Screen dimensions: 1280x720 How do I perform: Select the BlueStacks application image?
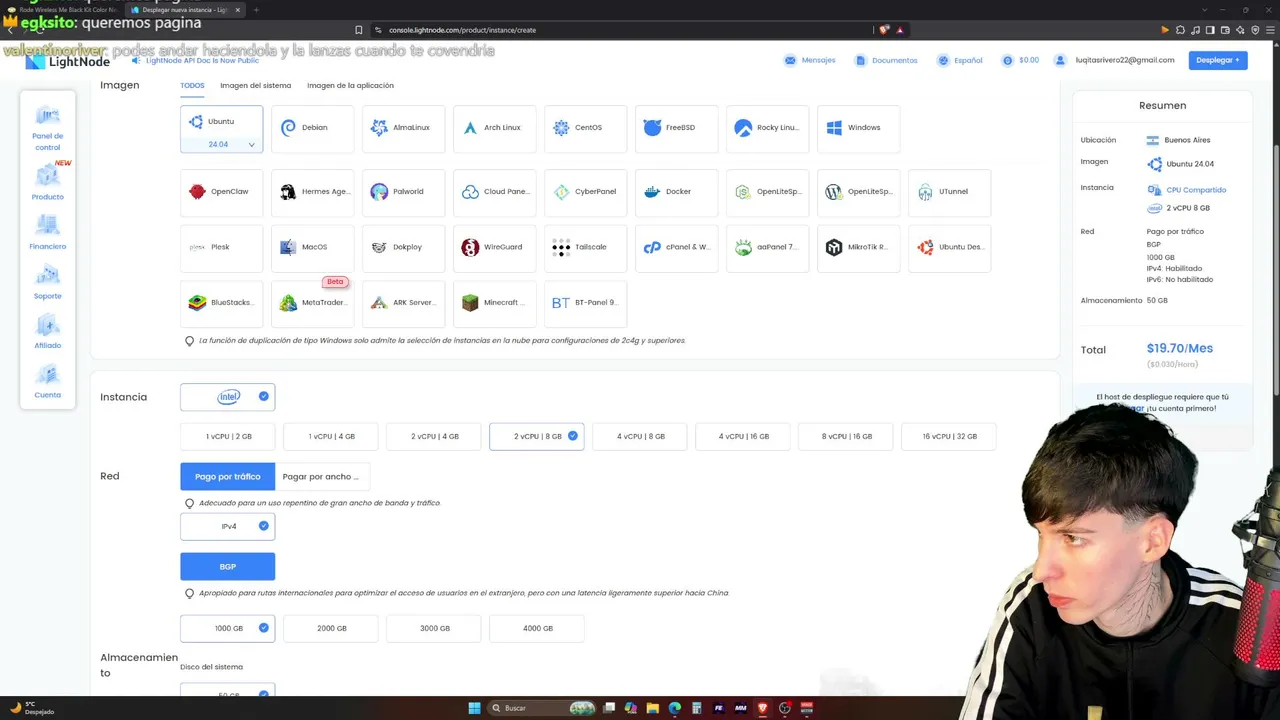tap(221, 303)
